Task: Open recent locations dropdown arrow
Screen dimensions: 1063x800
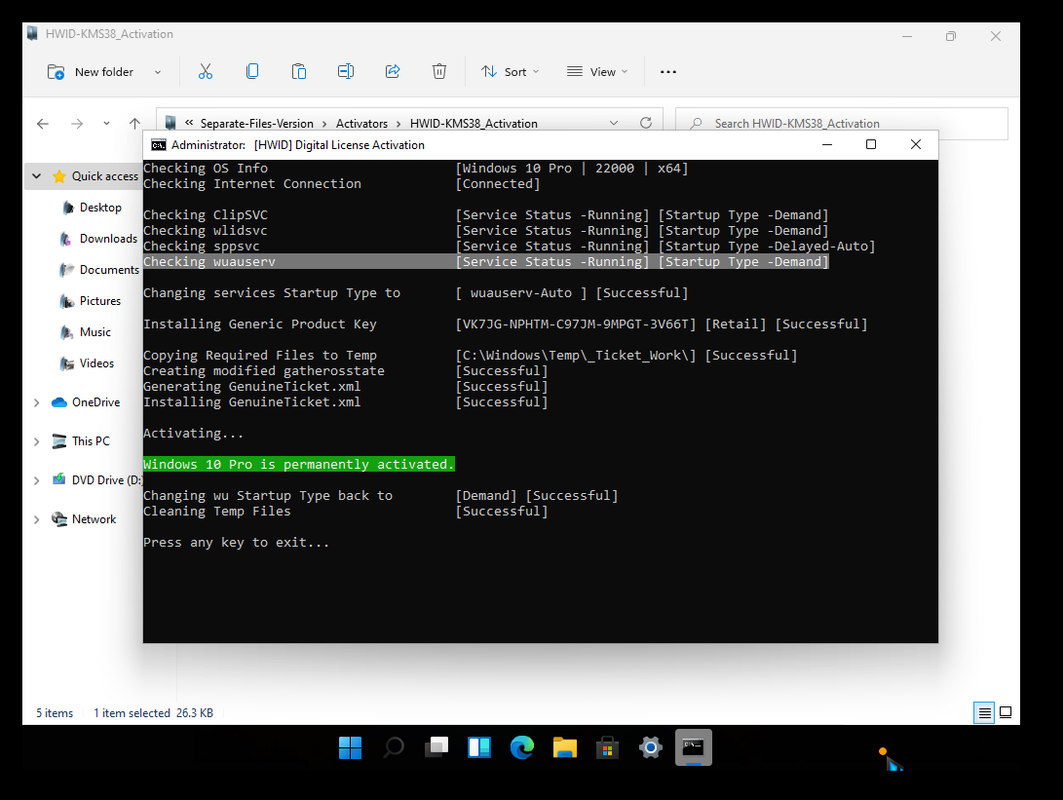Action: point(106,123)
